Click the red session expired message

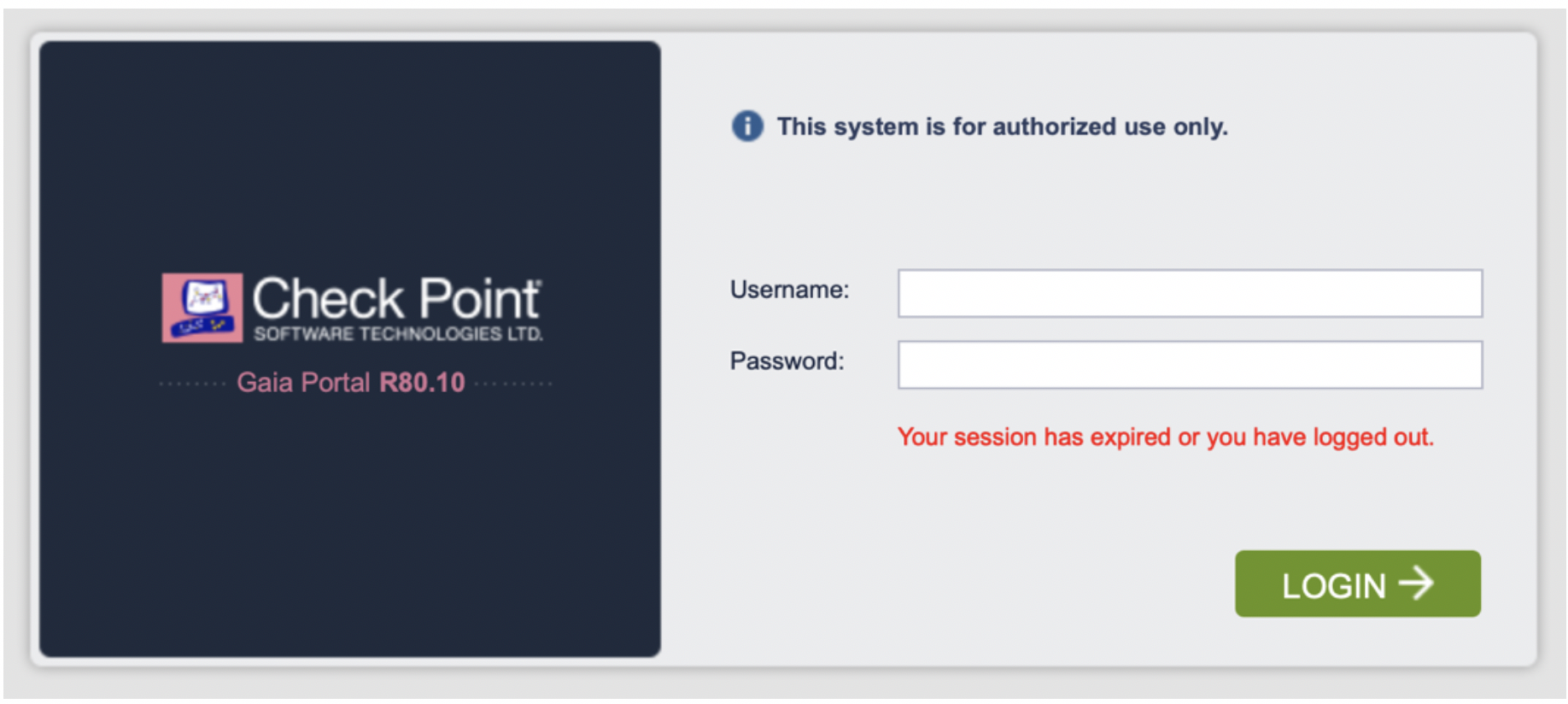1165,437
